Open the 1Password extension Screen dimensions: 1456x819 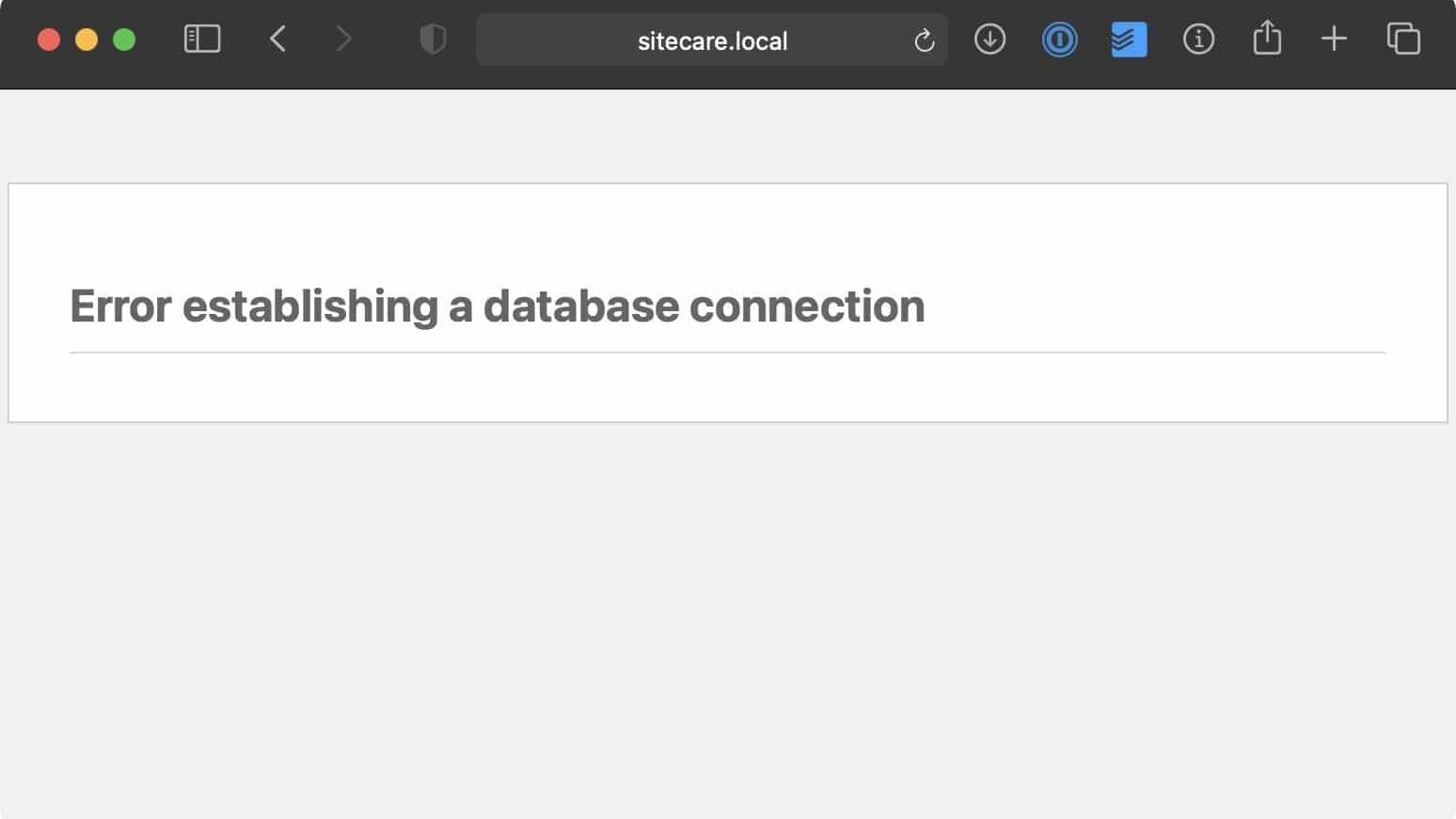click(1059, 39)
